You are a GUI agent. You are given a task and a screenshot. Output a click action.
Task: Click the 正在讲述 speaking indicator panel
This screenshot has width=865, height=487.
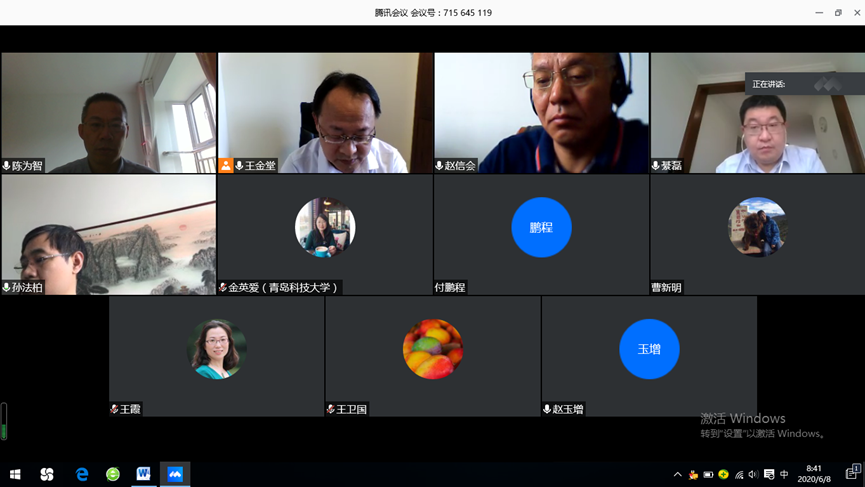coord(797,84)
